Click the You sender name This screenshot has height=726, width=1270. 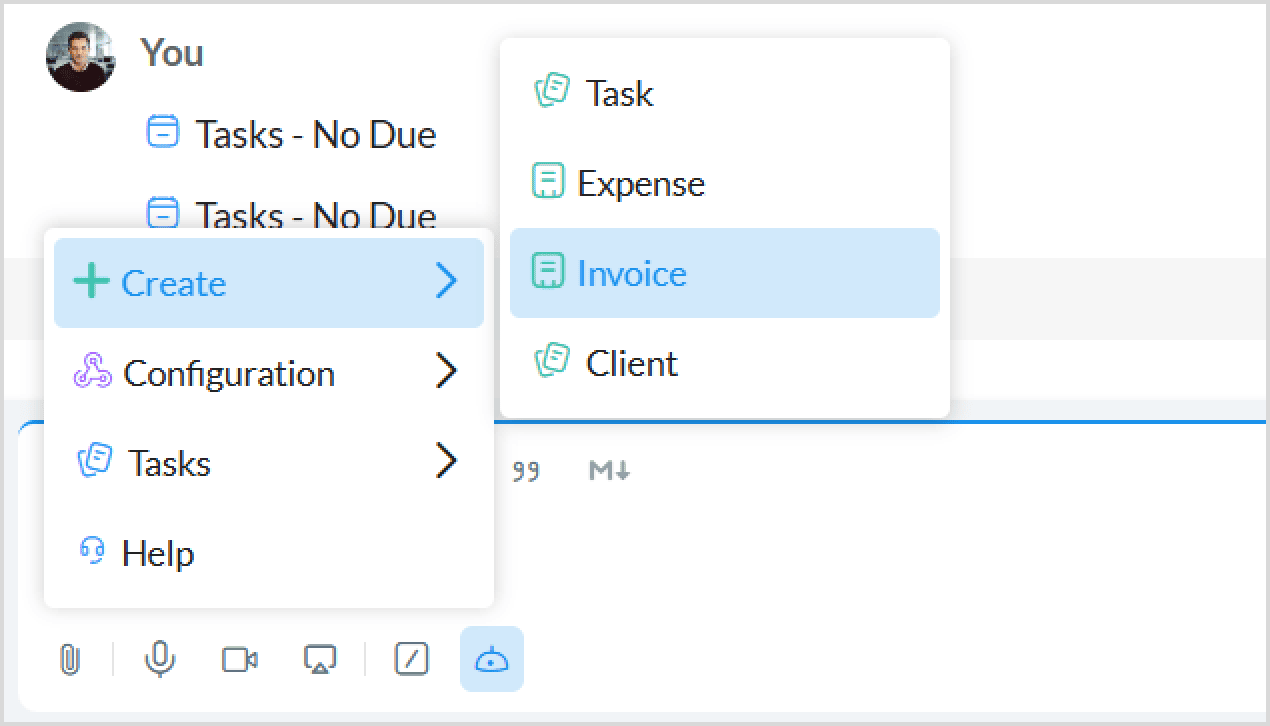(172, 52)
